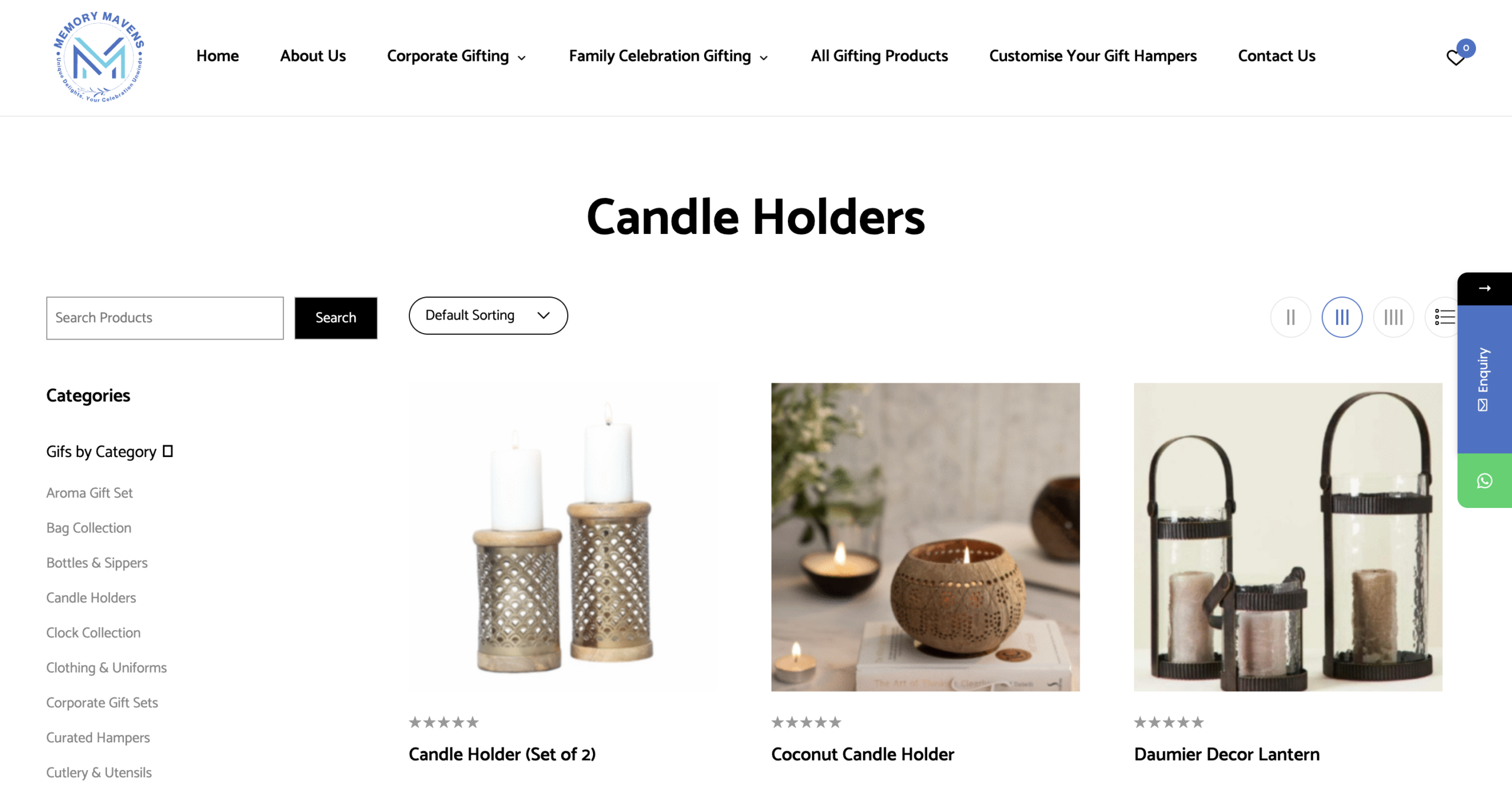The image size is (1512, 802).
Task: Toggle the Gifs by Category expander box
Action: tap(168, 451)
